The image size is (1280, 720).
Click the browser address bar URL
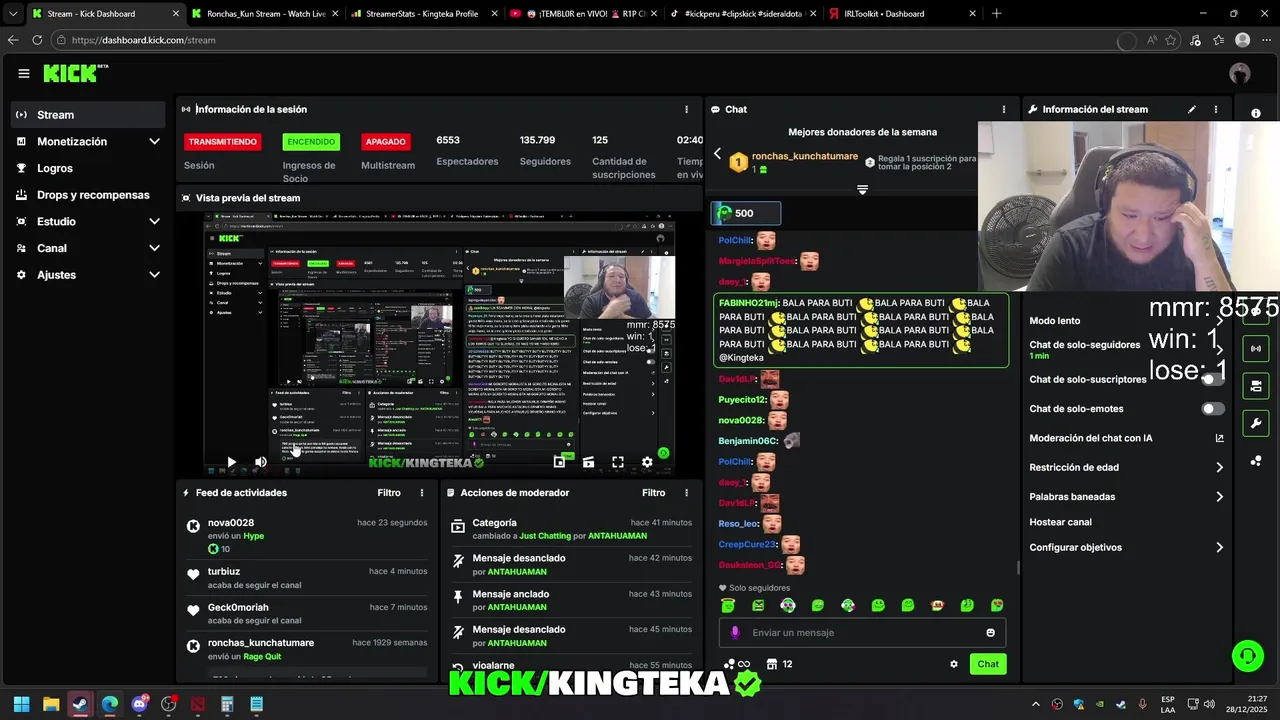(143, 40)
